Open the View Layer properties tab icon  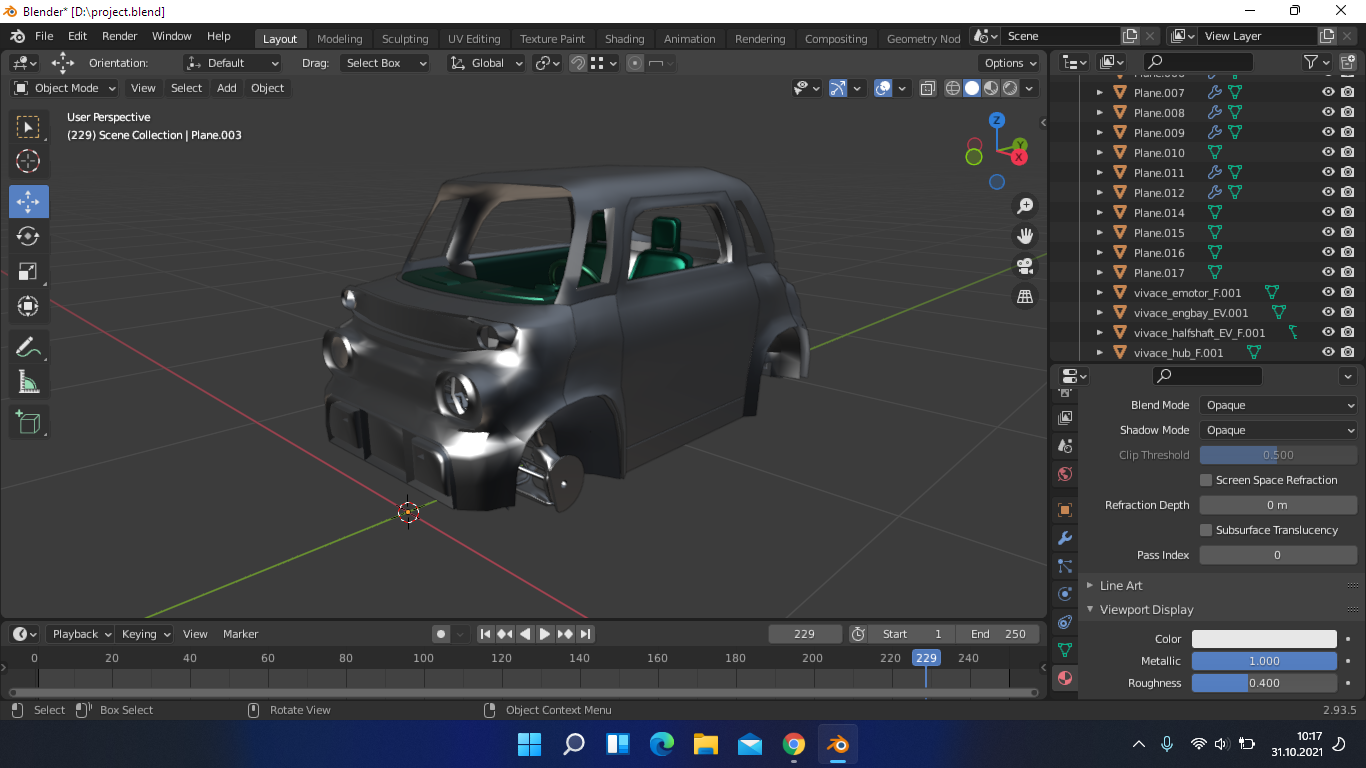pos(1065,418)
